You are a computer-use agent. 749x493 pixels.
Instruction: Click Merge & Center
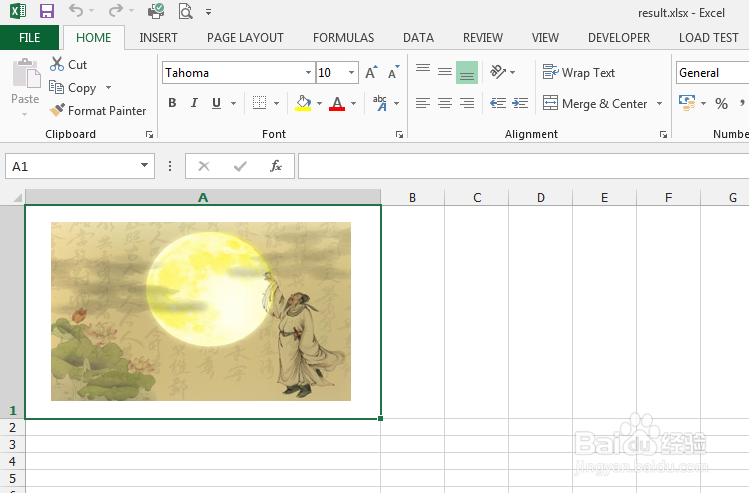click(x=595, y=104)
